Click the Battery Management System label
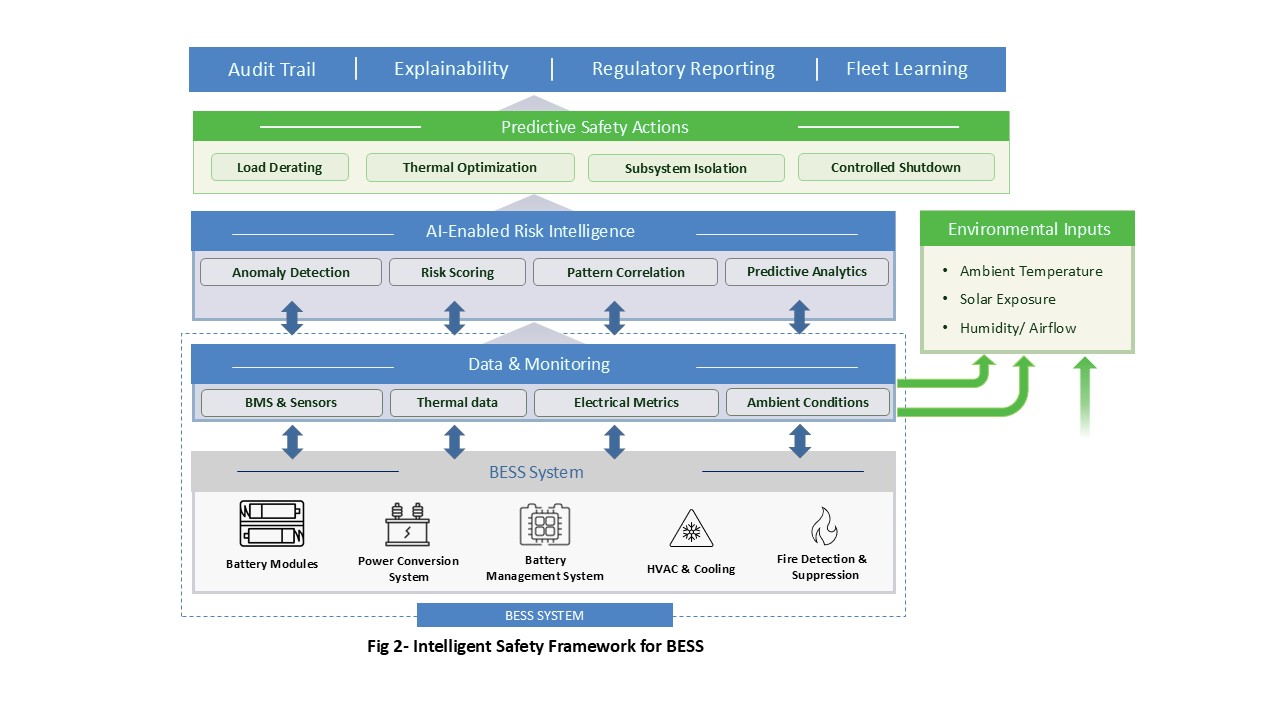This screenshot has width=1280, height=720. (x=545, y=568)
